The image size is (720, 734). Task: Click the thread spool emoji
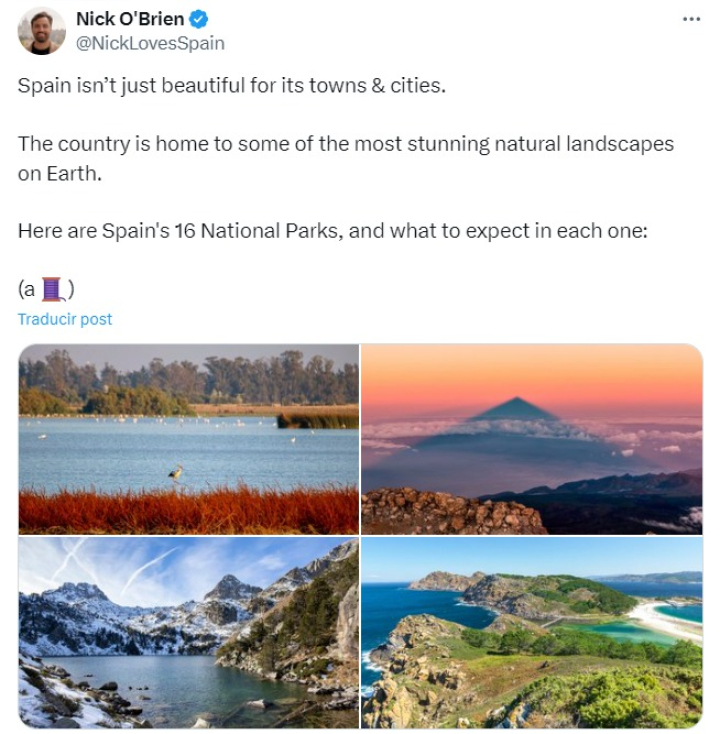(54, 289)
